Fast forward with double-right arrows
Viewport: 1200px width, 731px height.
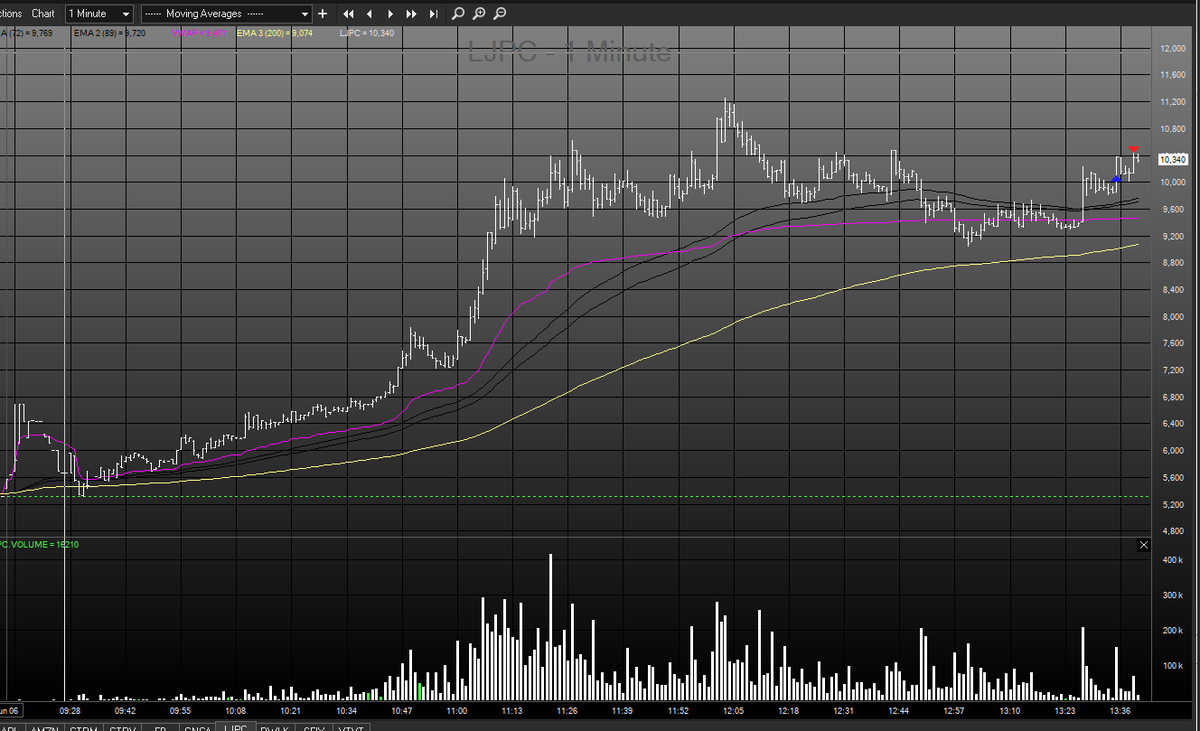412,14
